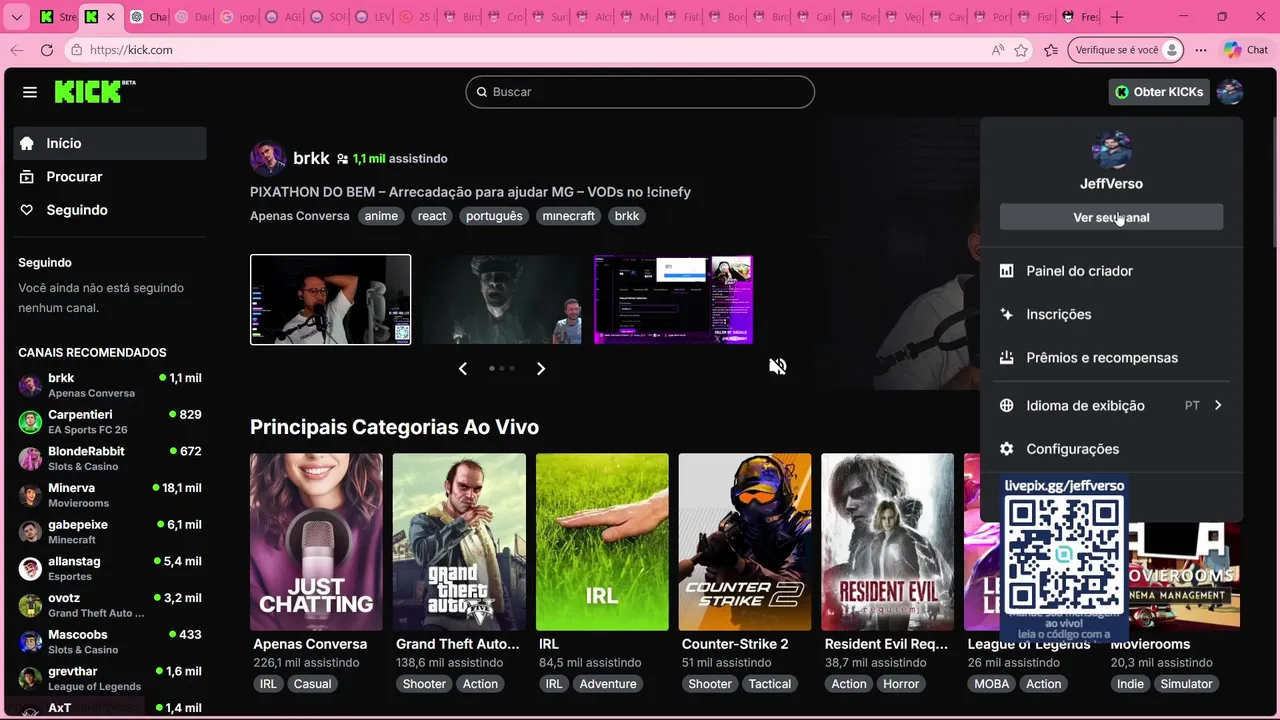The height and width of the screenshot is (720, 1280).
Task: Expand the Idioma de exibição language submenu
Action: tap(1218, 406)
